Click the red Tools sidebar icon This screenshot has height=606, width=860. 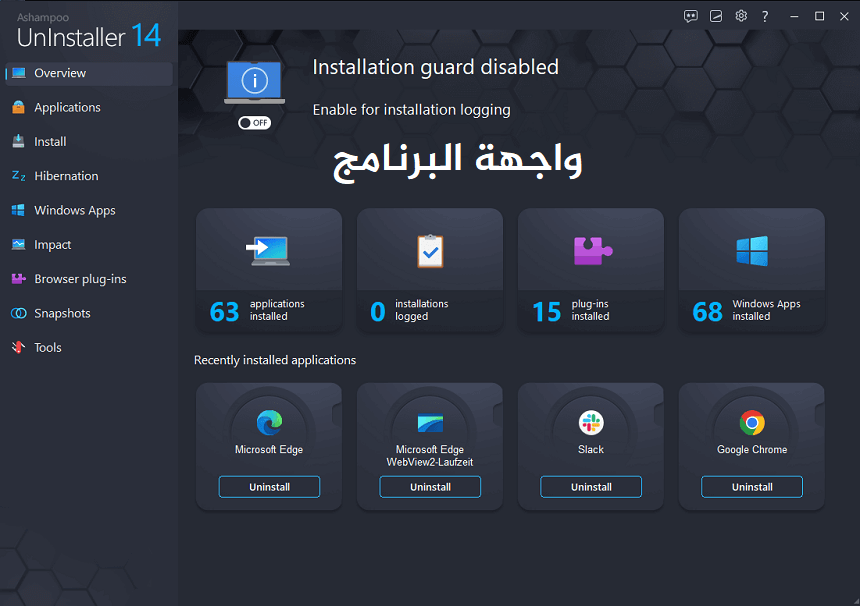tap(19, 347)
